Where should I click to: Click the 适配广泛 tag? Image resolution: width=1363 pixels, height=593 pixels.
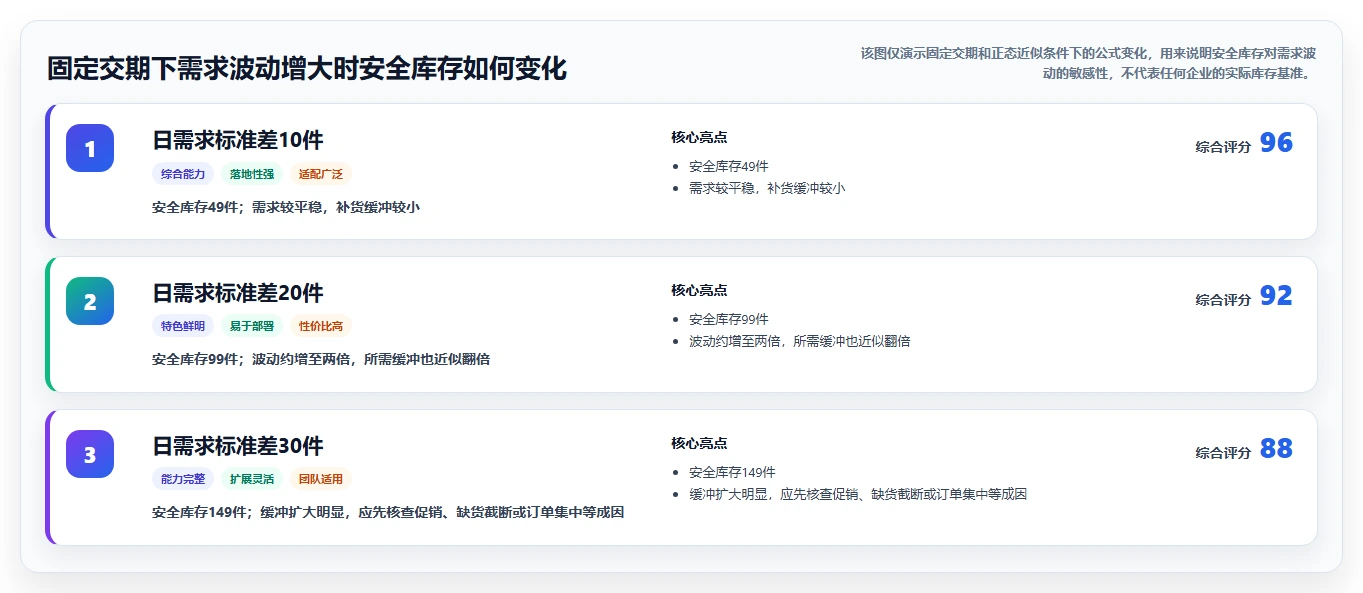point(321,174)
